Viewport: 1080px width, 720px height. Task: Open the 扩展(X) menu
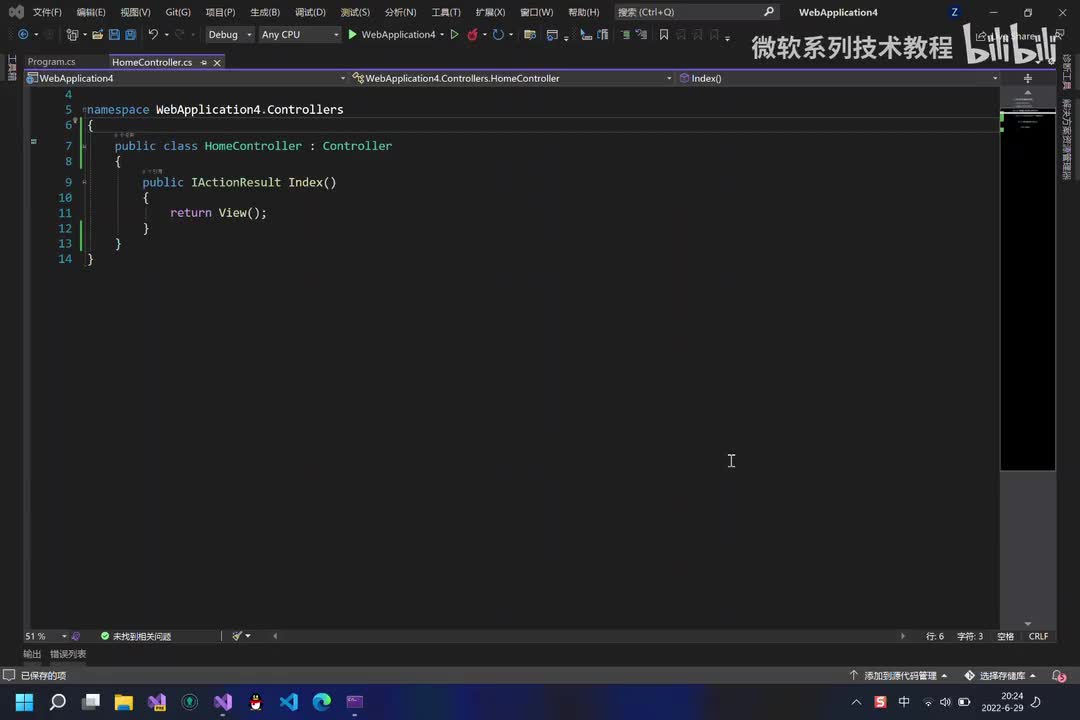pyautogui.click(x=490, y=12)
